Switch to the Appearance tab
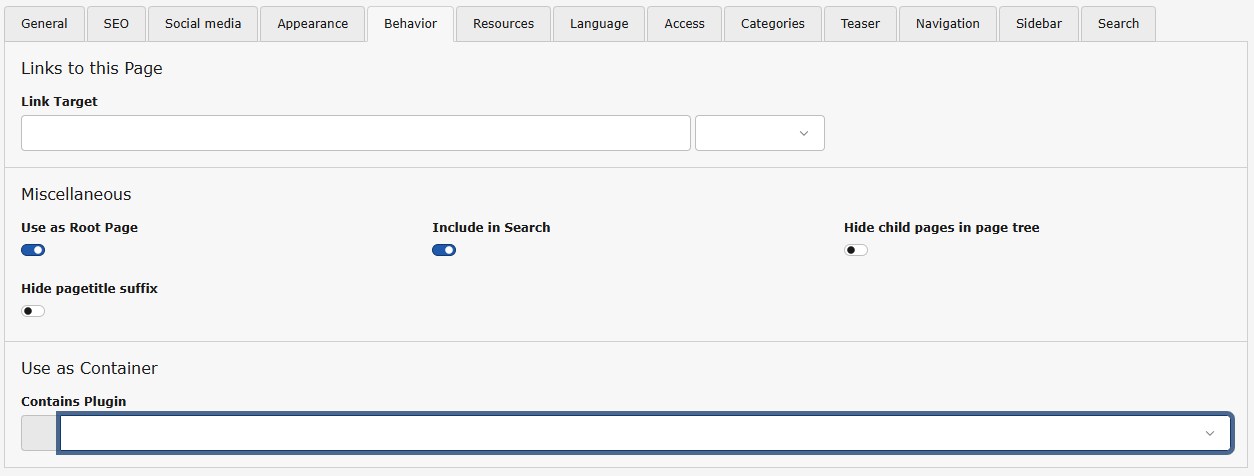Screen dimensions: 1254x476 tap(312, 24)
